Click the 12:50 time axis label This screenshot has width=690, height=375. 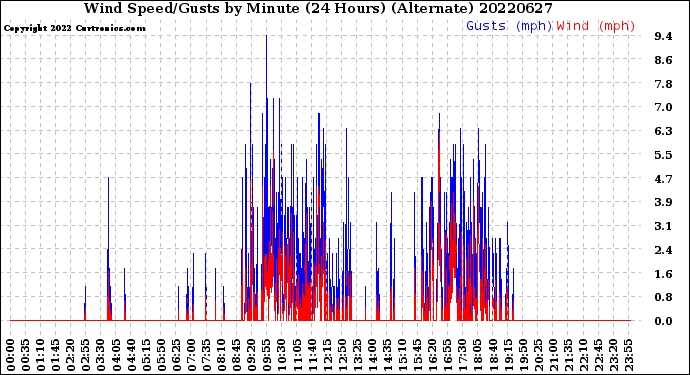342,355
